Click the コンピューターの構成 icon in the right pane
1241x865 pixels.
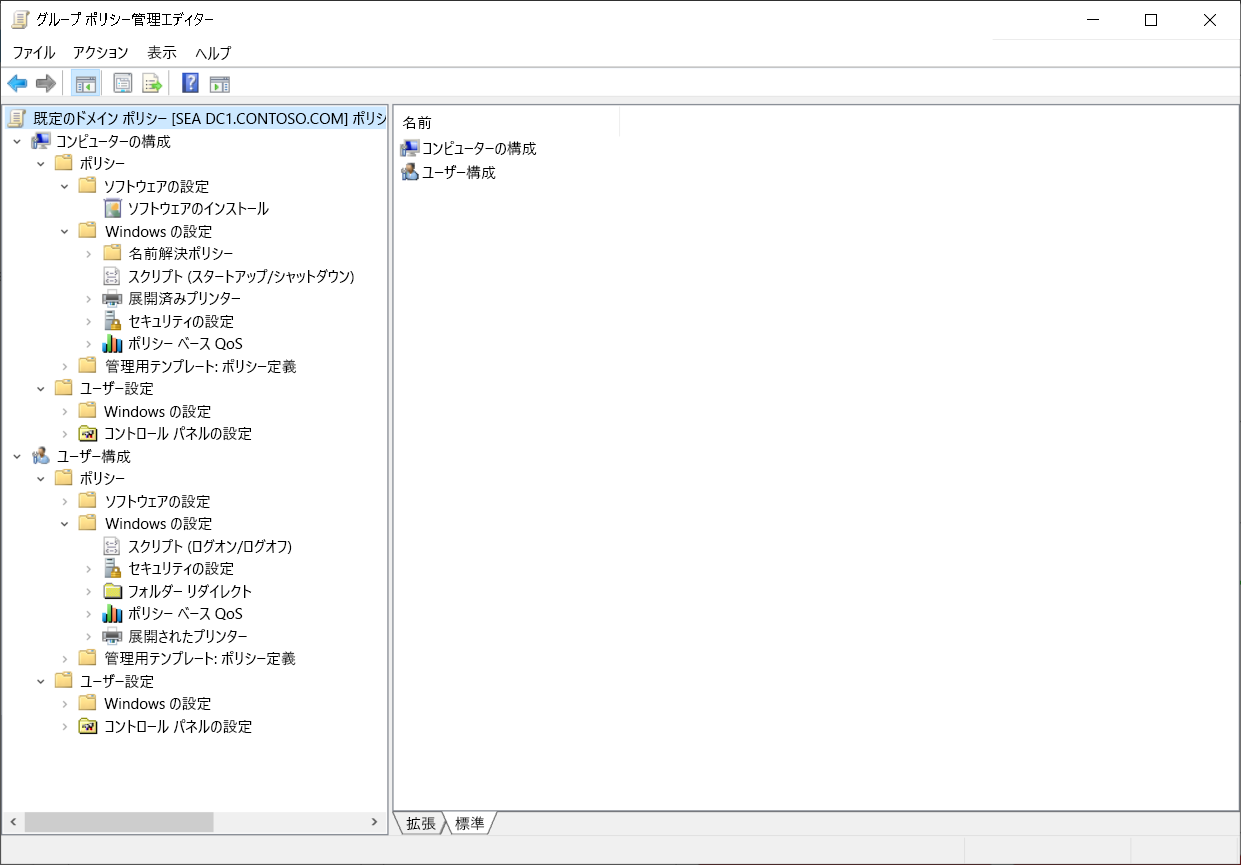click(410, 148)
